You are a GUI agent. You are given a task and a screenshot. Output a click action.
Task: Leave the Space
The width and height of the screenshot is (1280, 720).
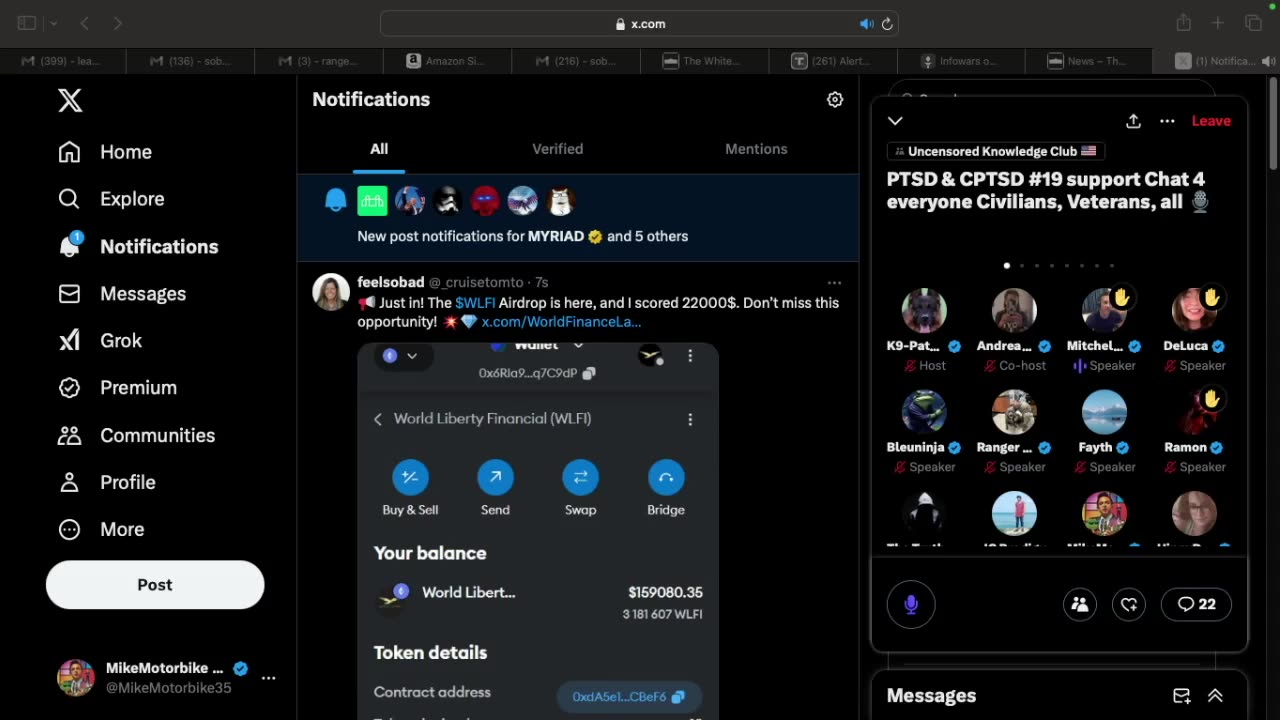coord(1211,121)
